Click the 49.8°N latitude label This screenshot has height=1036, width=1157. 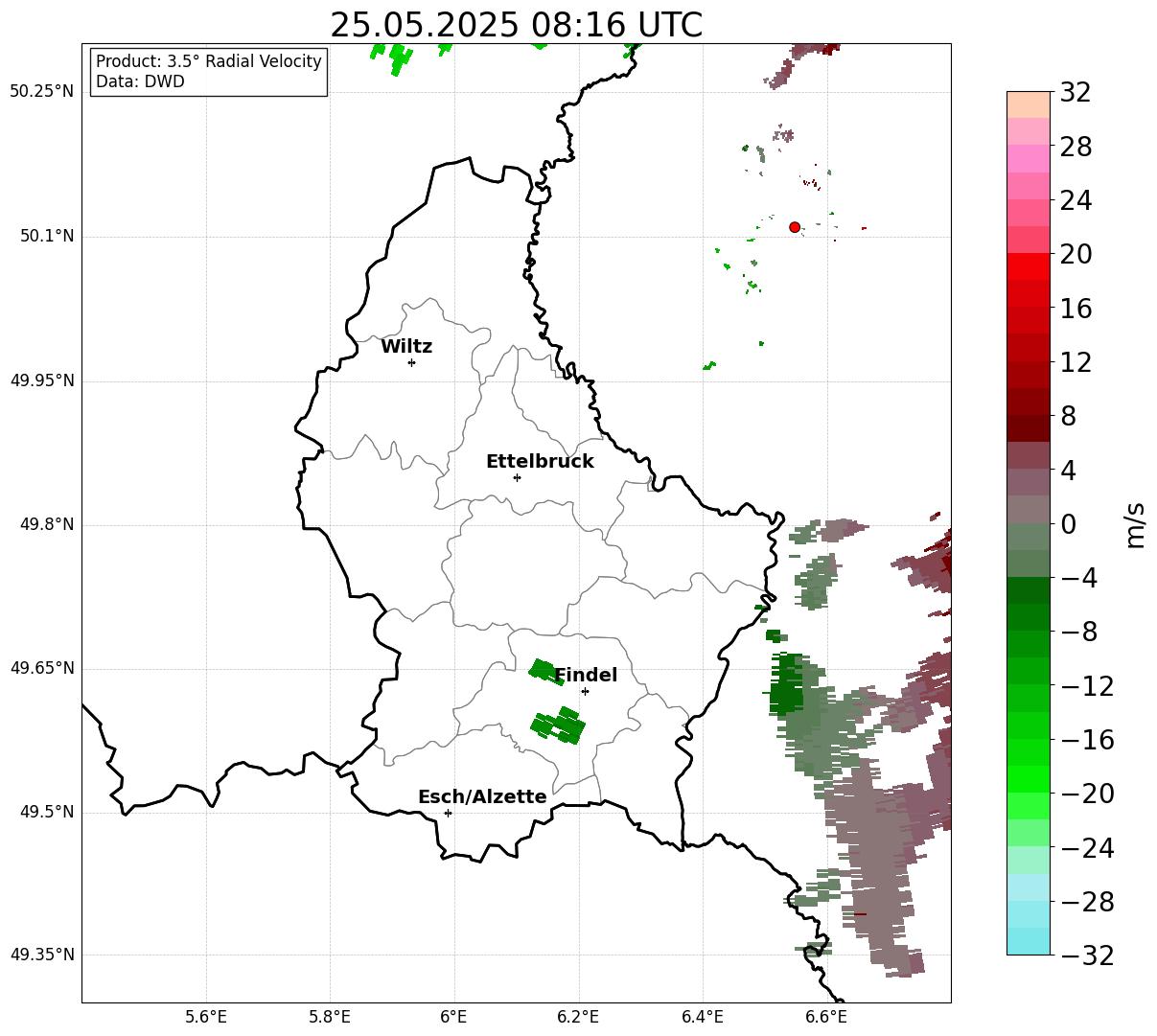(47, 524)
